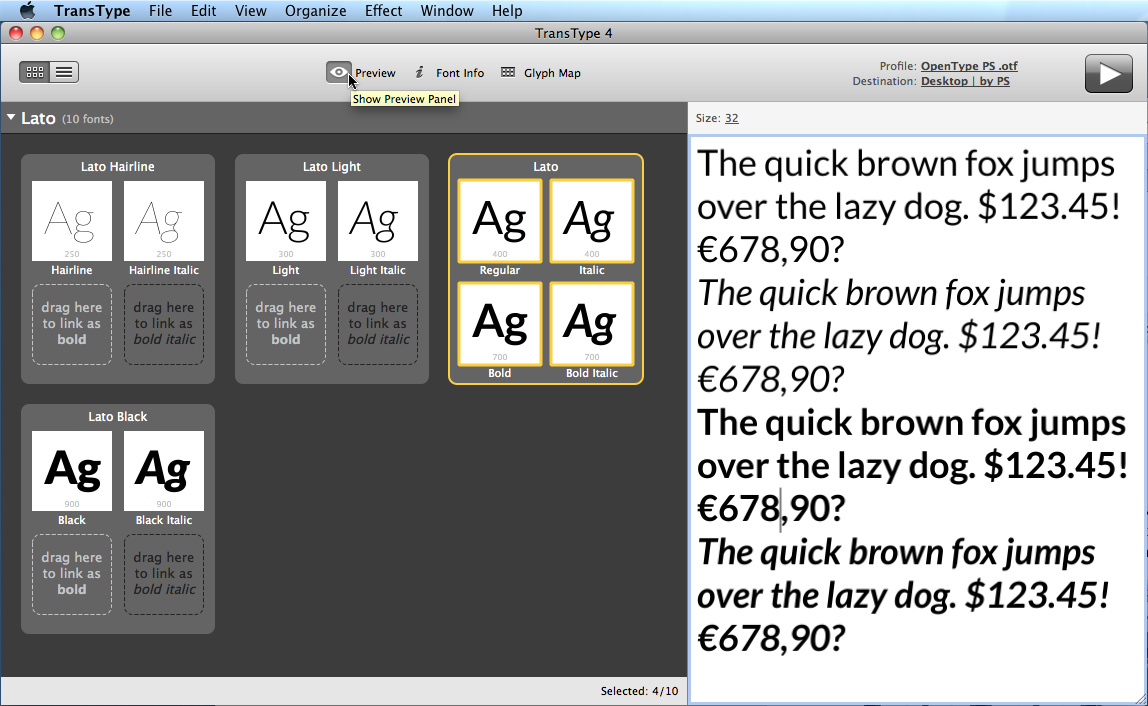The width and height of the screenshot is (1148, 706).
Task: Select the Lato Black font thumbnail
Action: coord(72,470)
